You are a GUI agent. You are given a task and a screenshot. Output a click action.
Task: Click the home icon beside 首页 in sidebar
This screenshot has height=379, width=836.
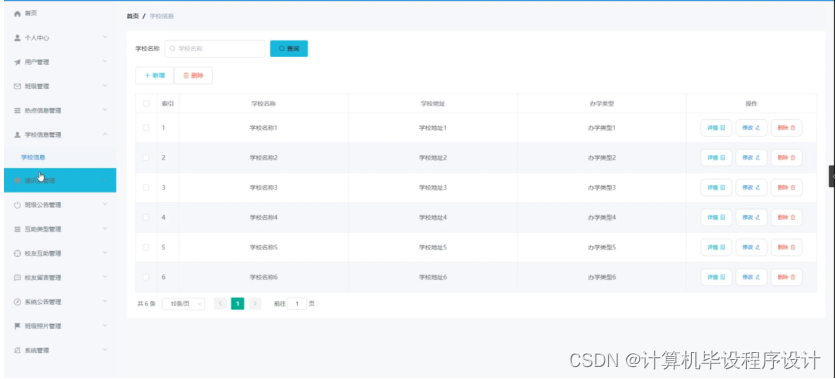[17, 13]
